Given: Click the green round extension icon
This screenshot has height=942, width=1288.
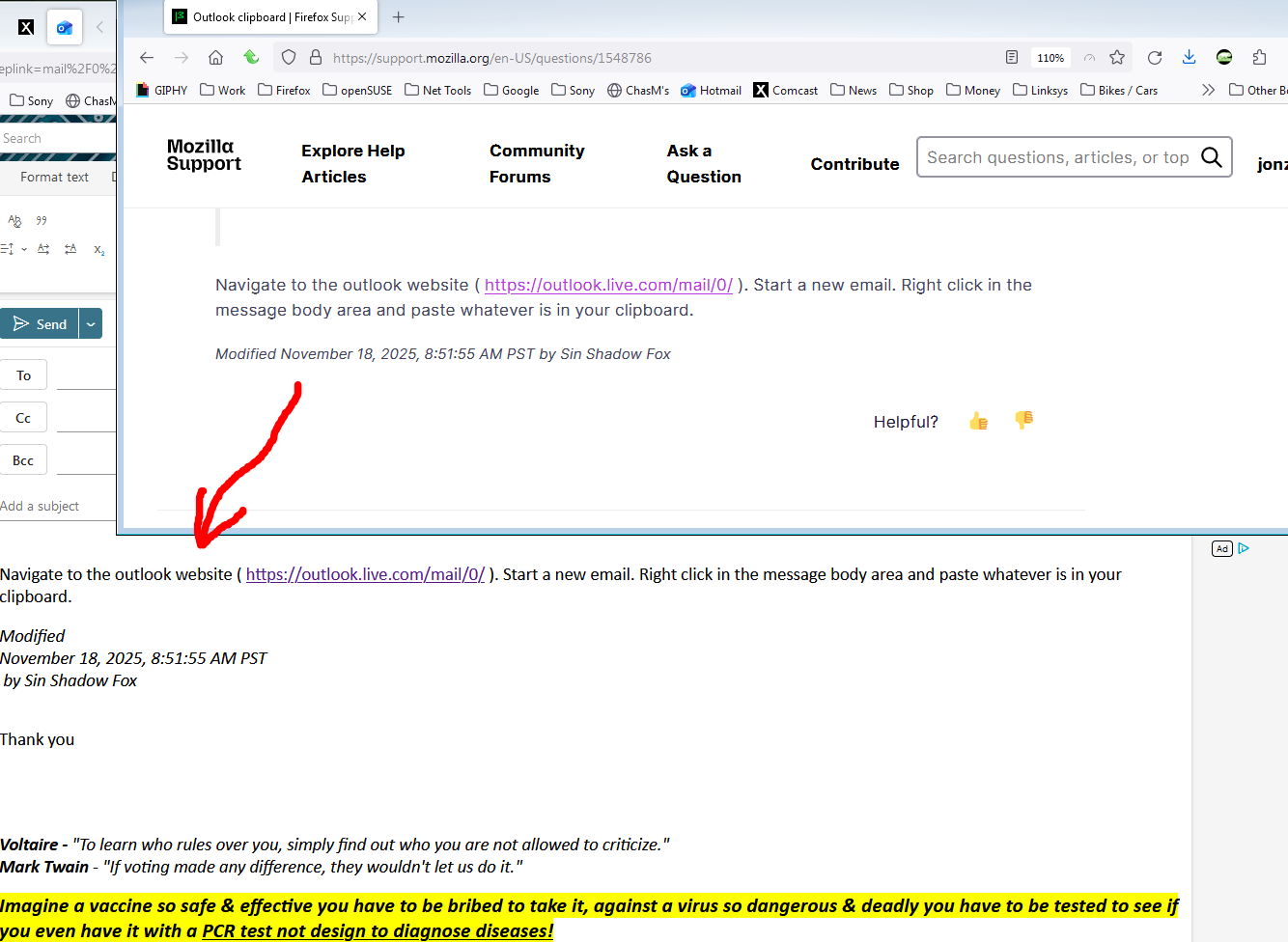Looking at the screenshot, I should [1224, 58].
